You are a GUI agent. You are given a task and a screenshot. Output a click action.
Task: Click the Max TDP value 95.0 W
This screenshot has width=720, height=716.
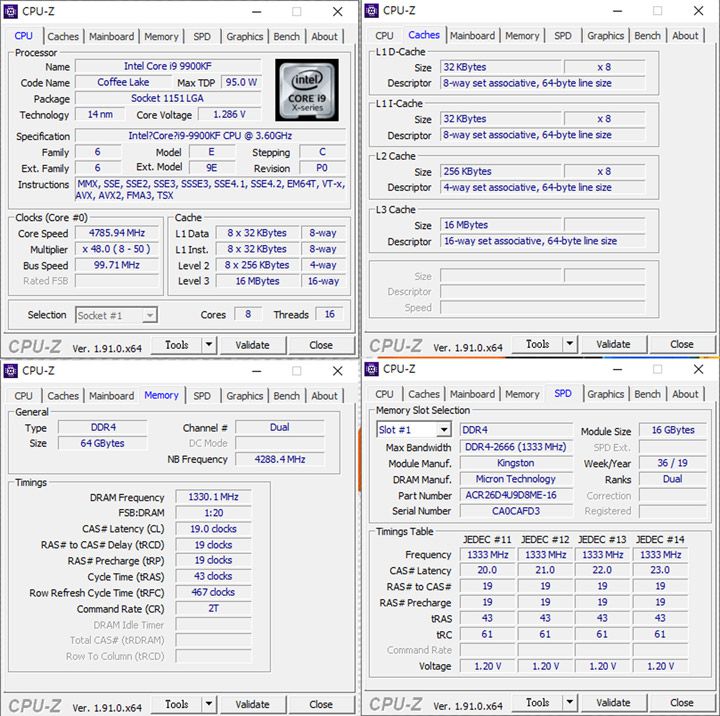point(242,82)
